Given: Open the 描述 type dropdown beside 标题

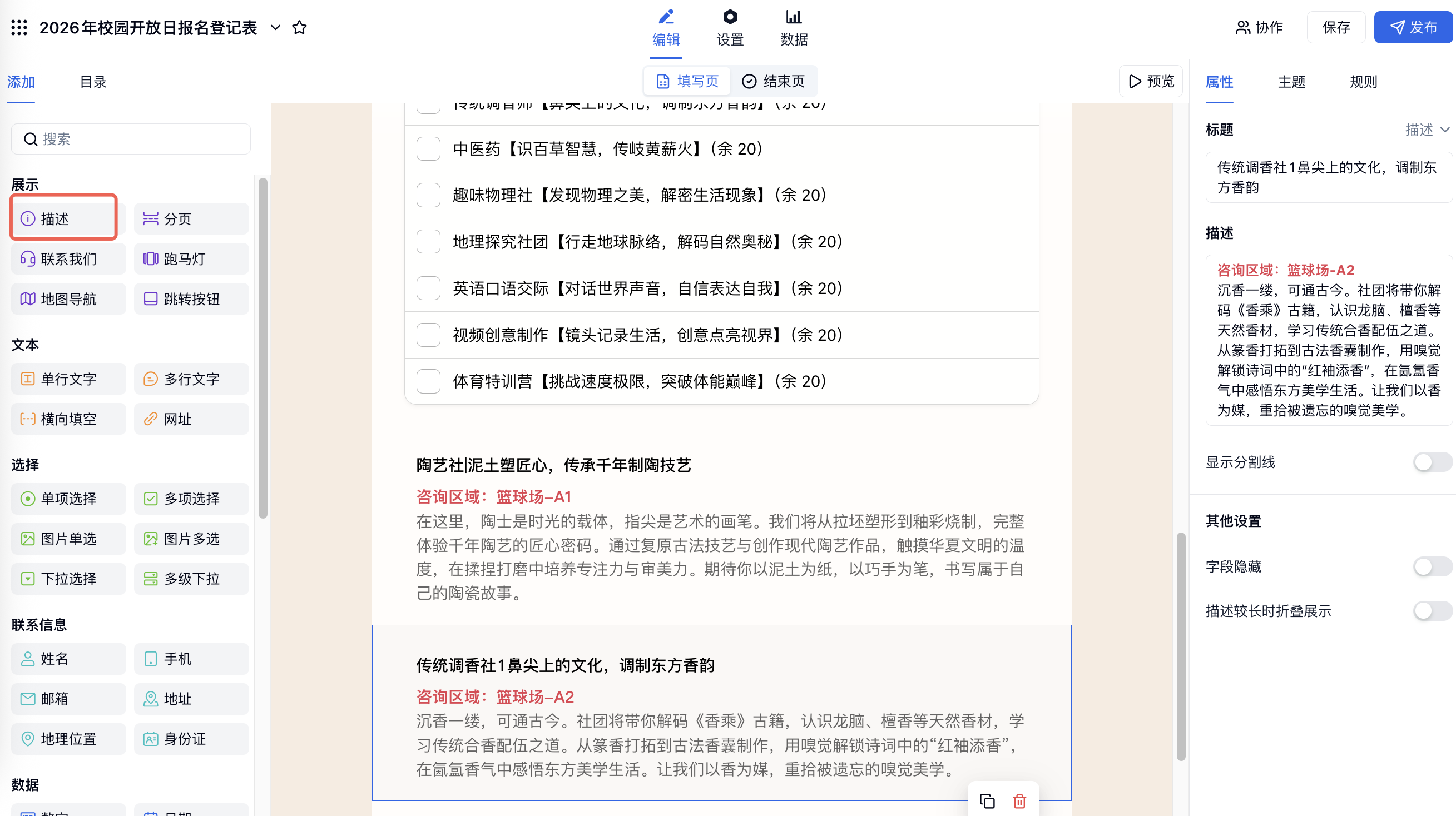Looking at the screenshot, I should pos(1427,130).
